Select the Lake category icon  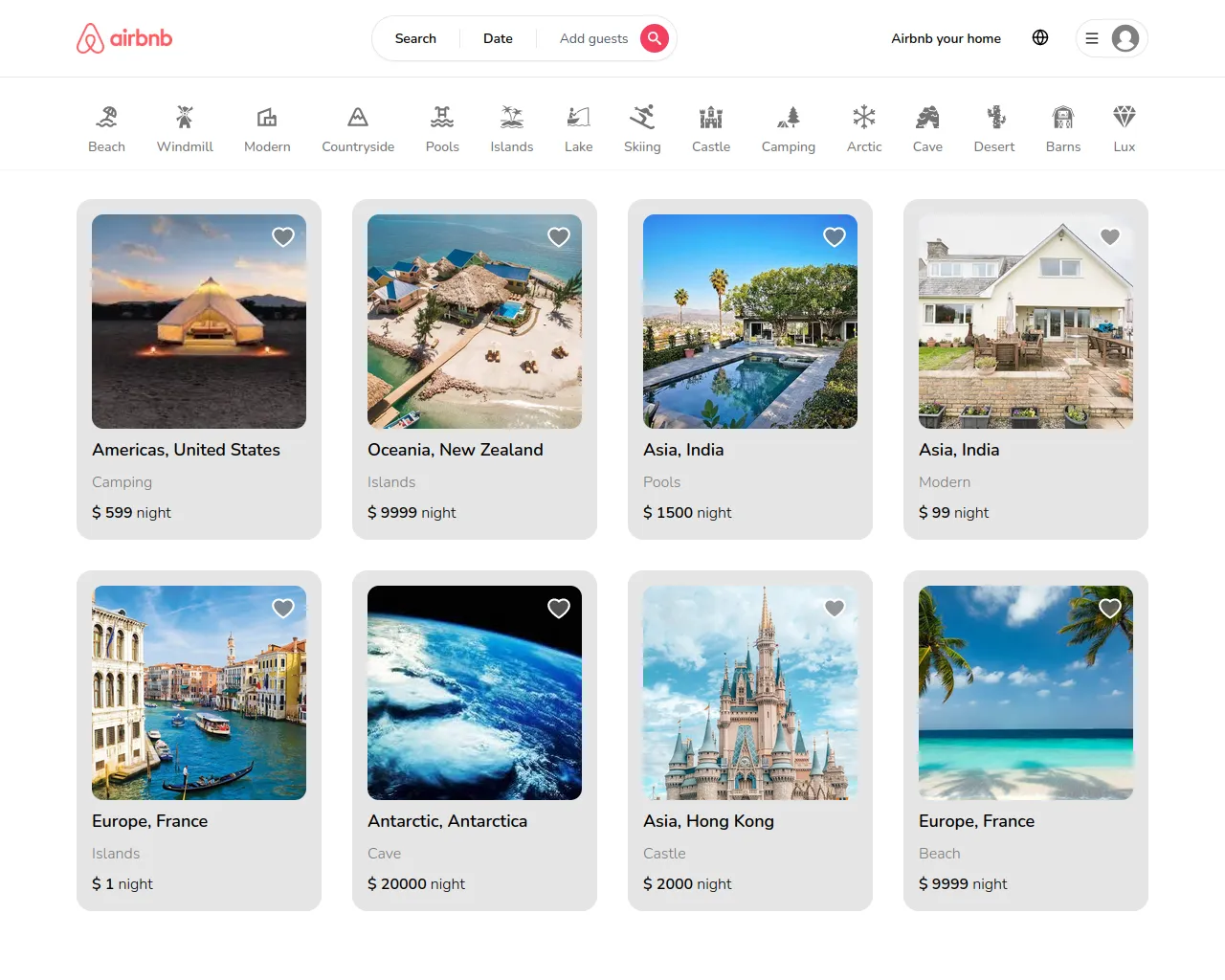579,117
